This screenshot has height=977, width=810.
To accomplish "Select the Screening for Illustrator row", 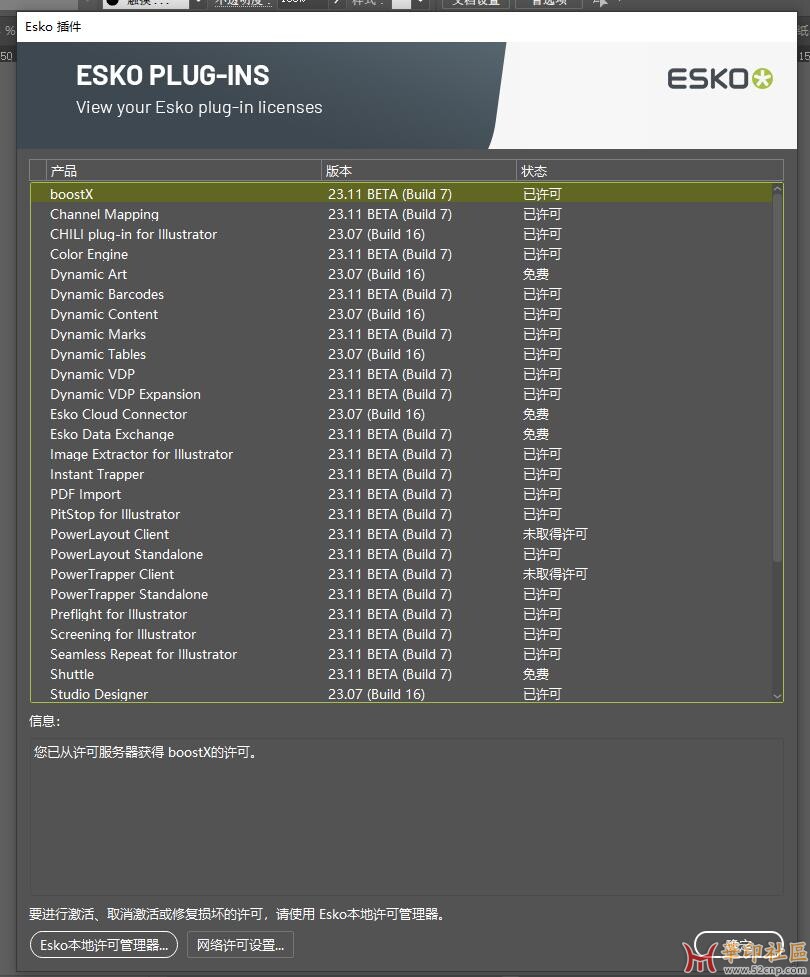I will (401, 634).
